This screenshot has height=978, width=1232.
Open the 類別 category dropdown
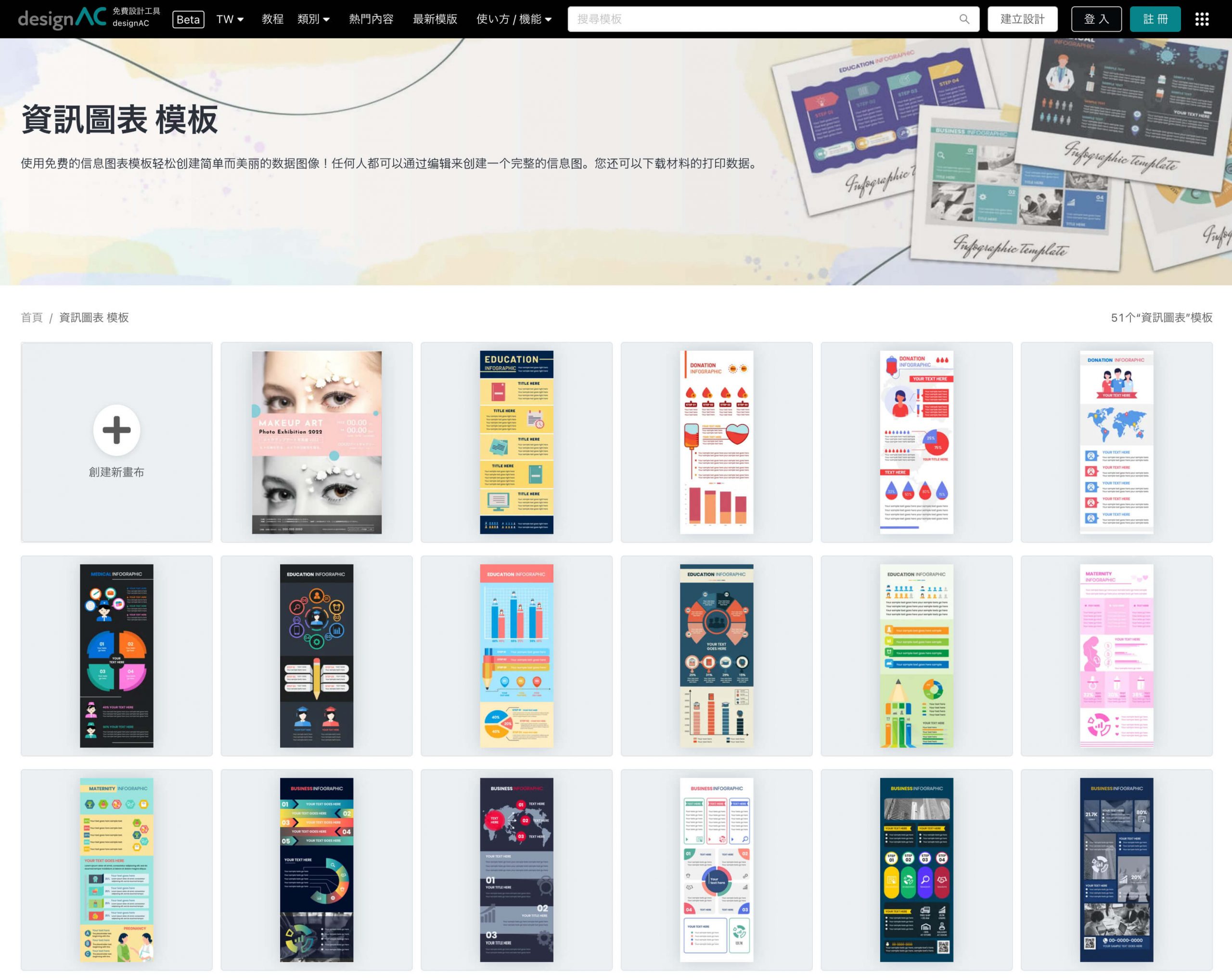click(x=313, y=19)
